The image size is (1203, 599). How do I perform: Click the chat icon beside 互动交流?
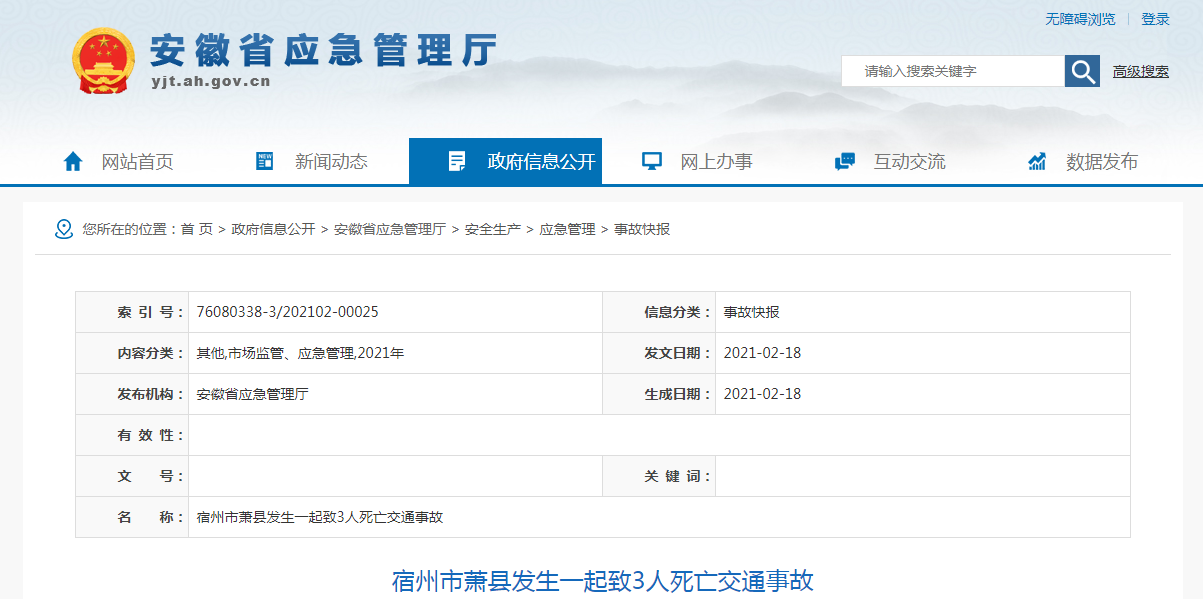tap(844, 161)
